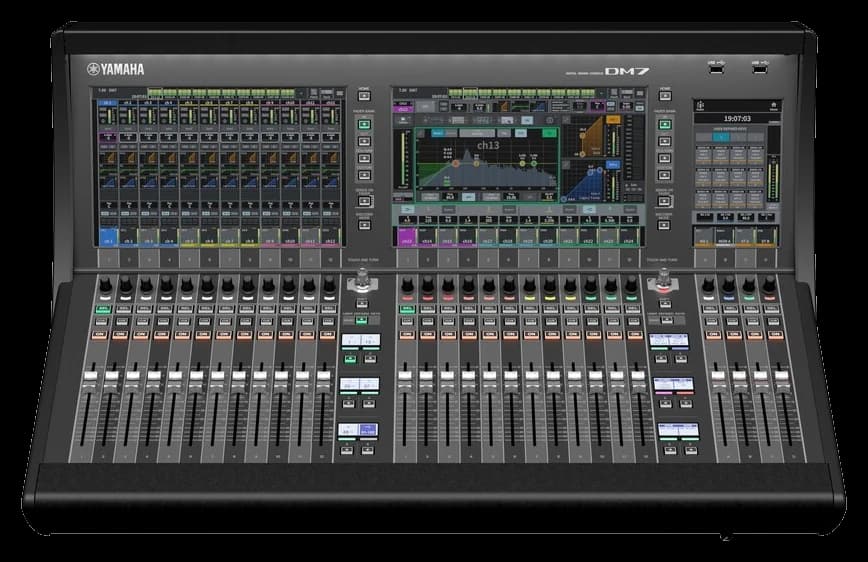The image size is (868, 562).
Task: Click the left USB port on top panel
Action: click(715, 69)
